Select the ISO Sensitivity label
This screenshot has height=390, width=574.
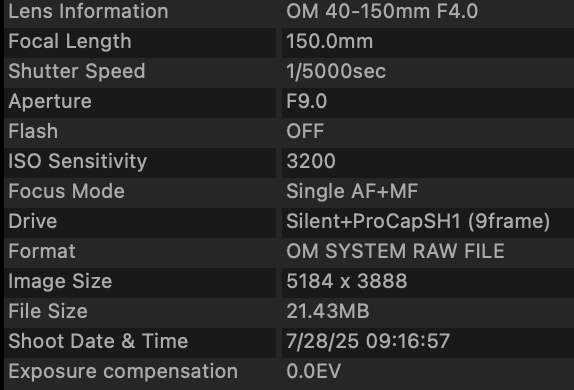coord(78,161)
